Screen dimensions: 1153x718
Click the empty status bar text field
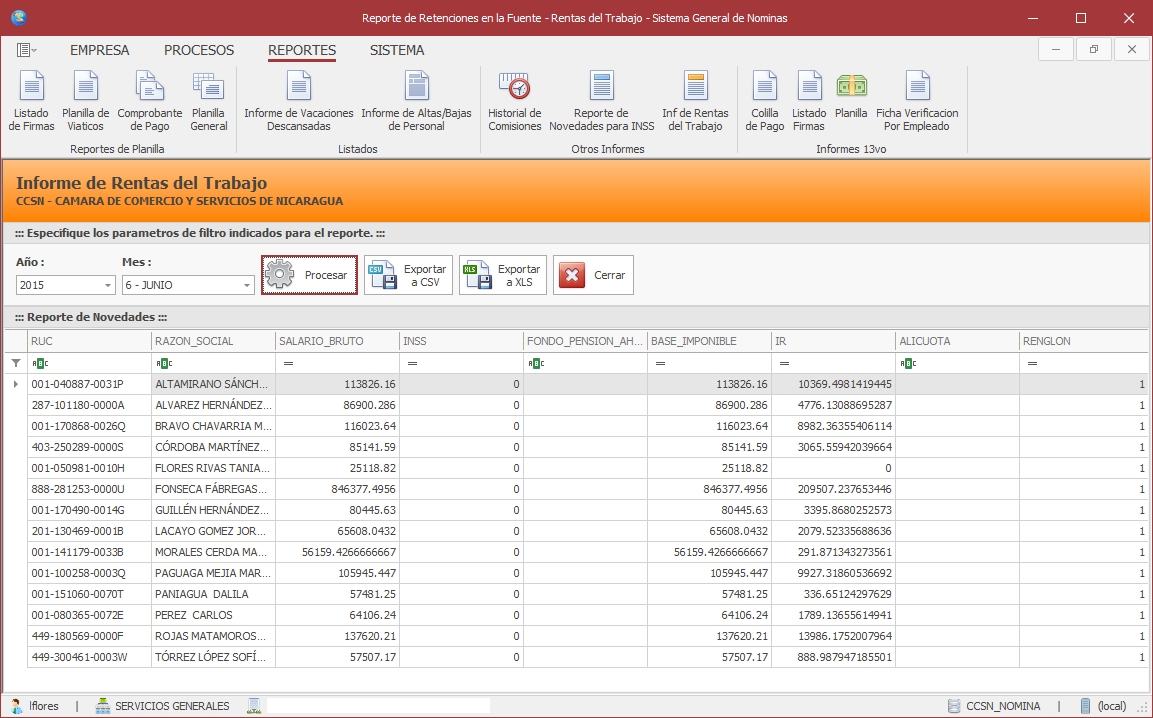(x=378, y=706)
